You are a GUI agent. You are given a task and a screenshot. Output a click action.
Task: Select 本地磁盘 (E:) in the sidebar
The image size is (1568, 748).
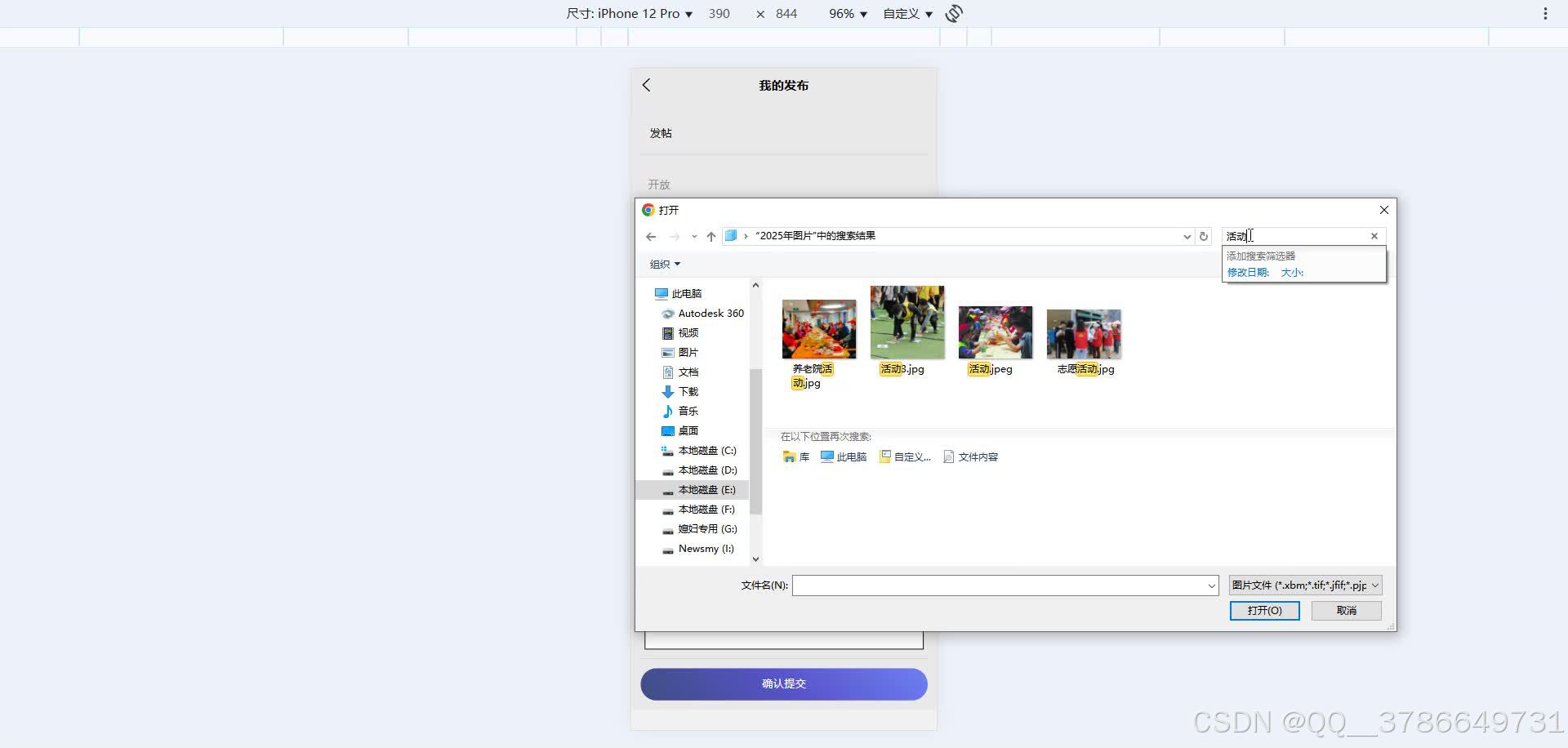(x=706, y=489)
